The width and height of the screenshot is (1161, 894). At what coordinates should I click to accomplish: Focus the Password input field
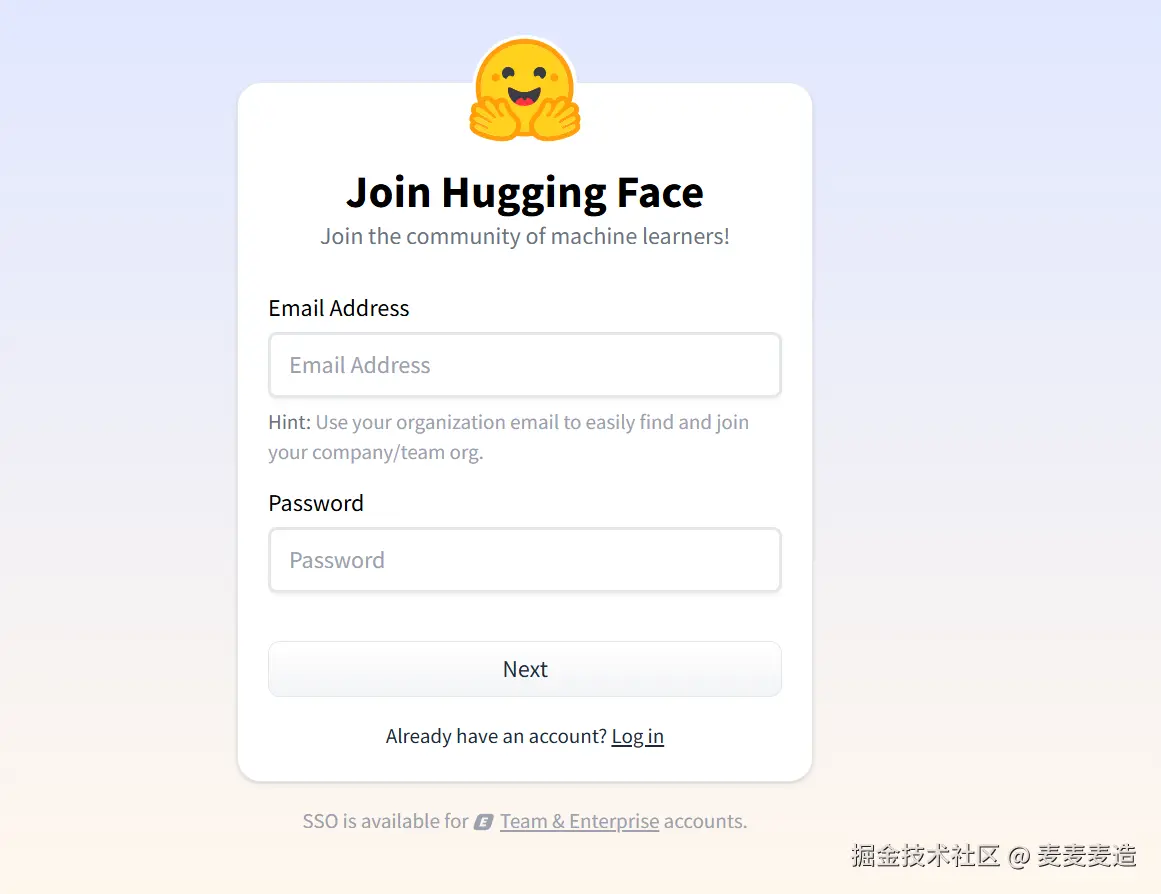pos(525,560)
